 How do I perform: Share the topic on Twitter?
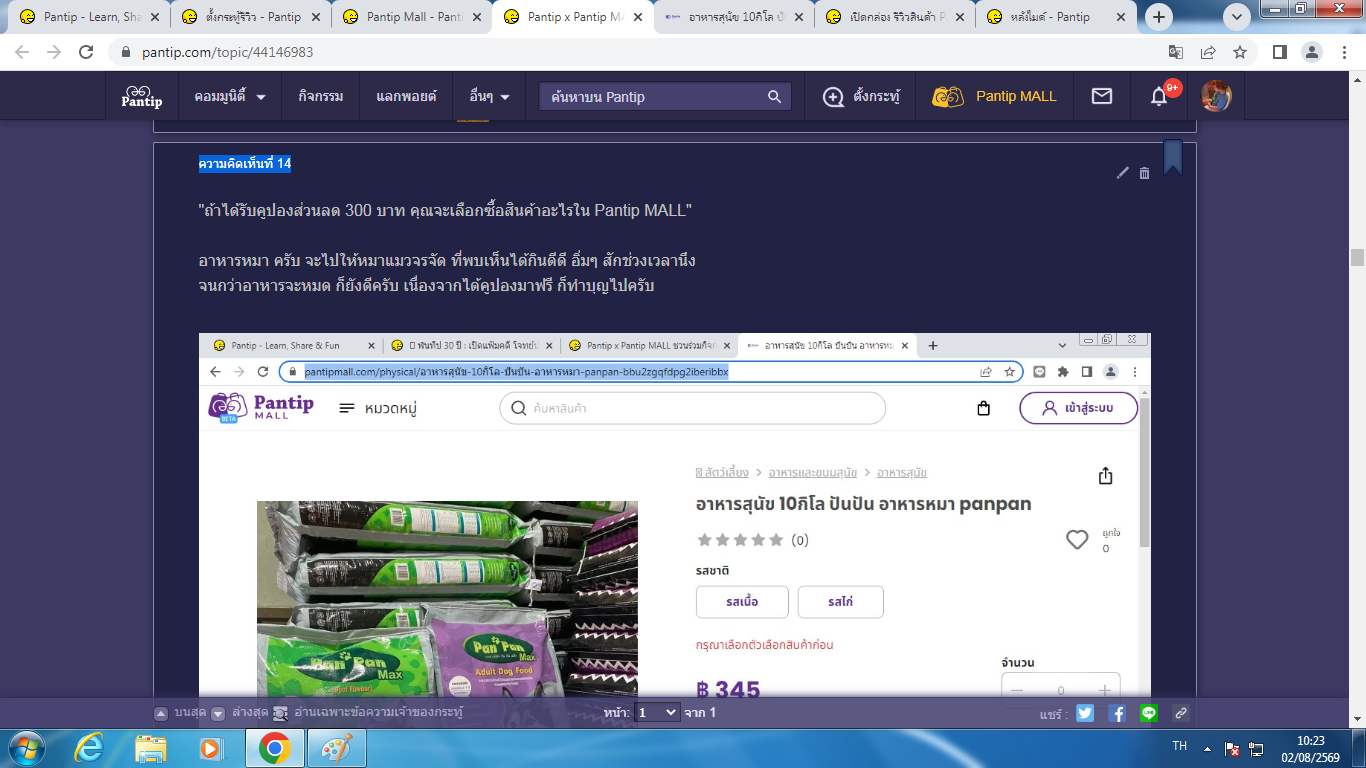1085,713
